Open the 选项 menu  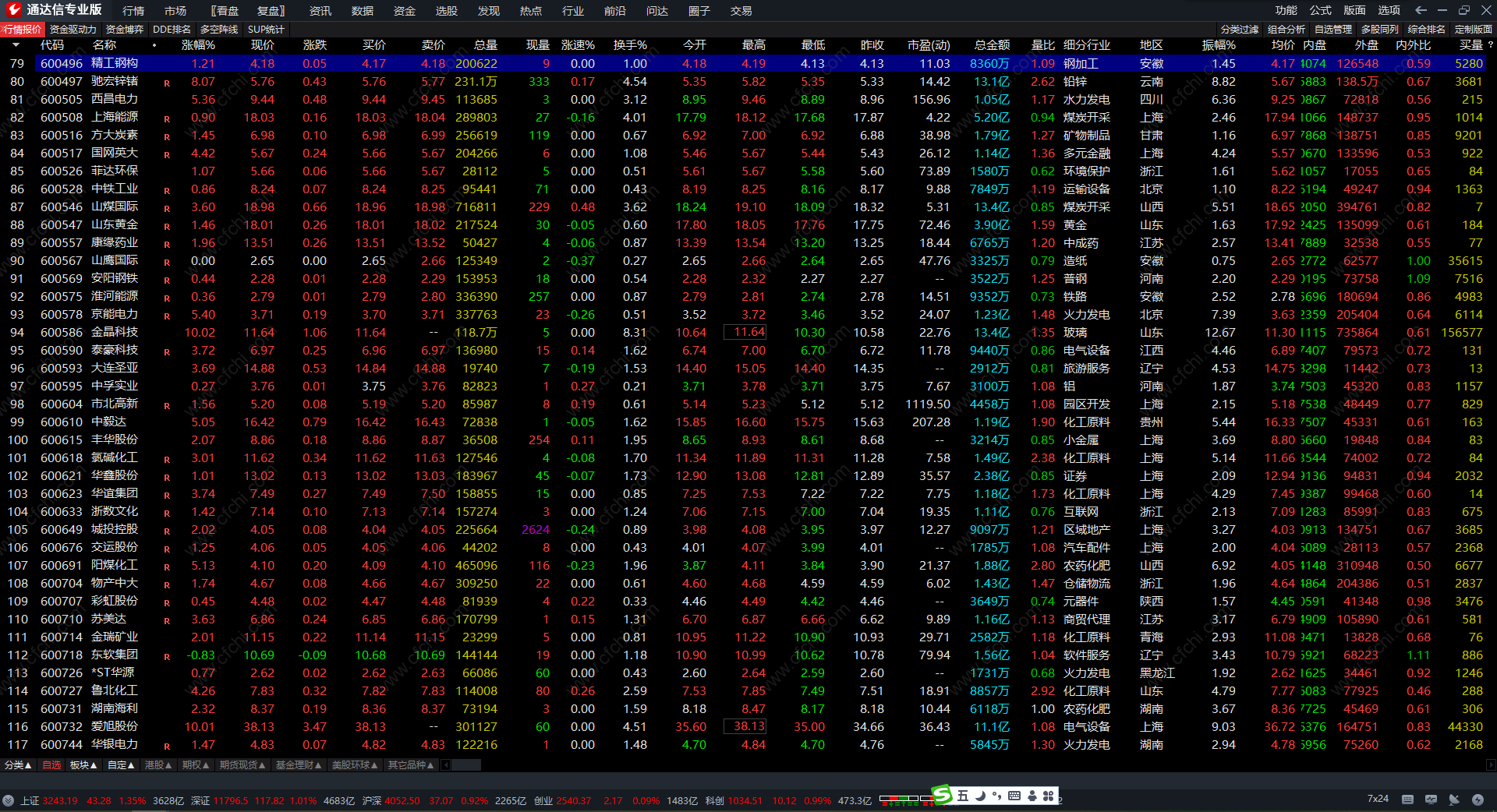1389,10
